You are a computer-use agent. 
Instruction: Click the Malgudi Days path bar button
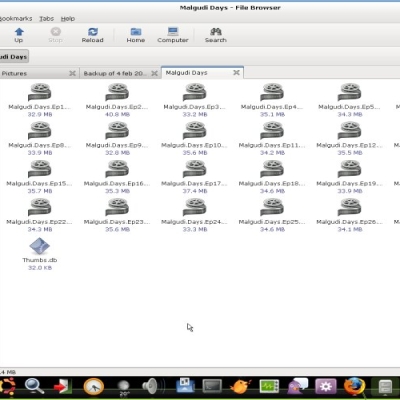point(14,57)
